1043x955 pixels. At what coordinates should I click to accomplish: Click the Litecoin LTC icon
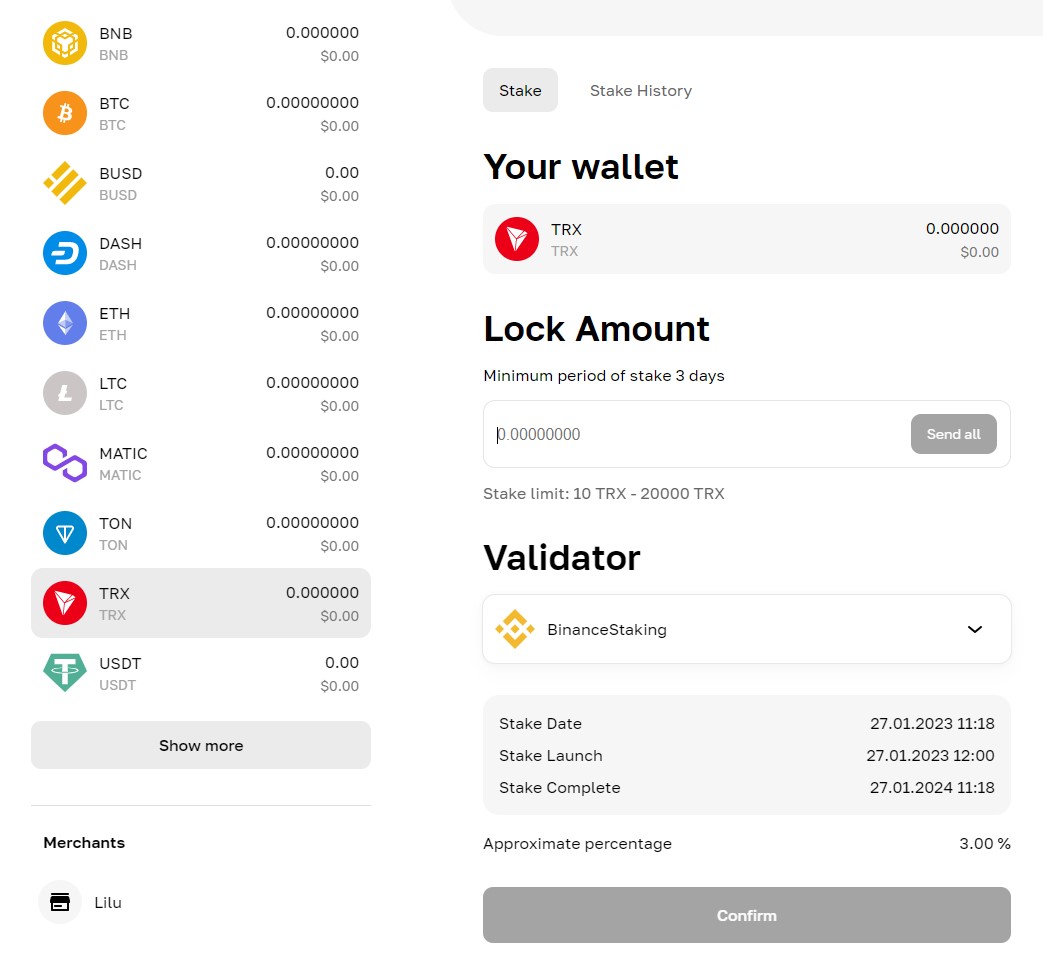click(x=65, y=393)
